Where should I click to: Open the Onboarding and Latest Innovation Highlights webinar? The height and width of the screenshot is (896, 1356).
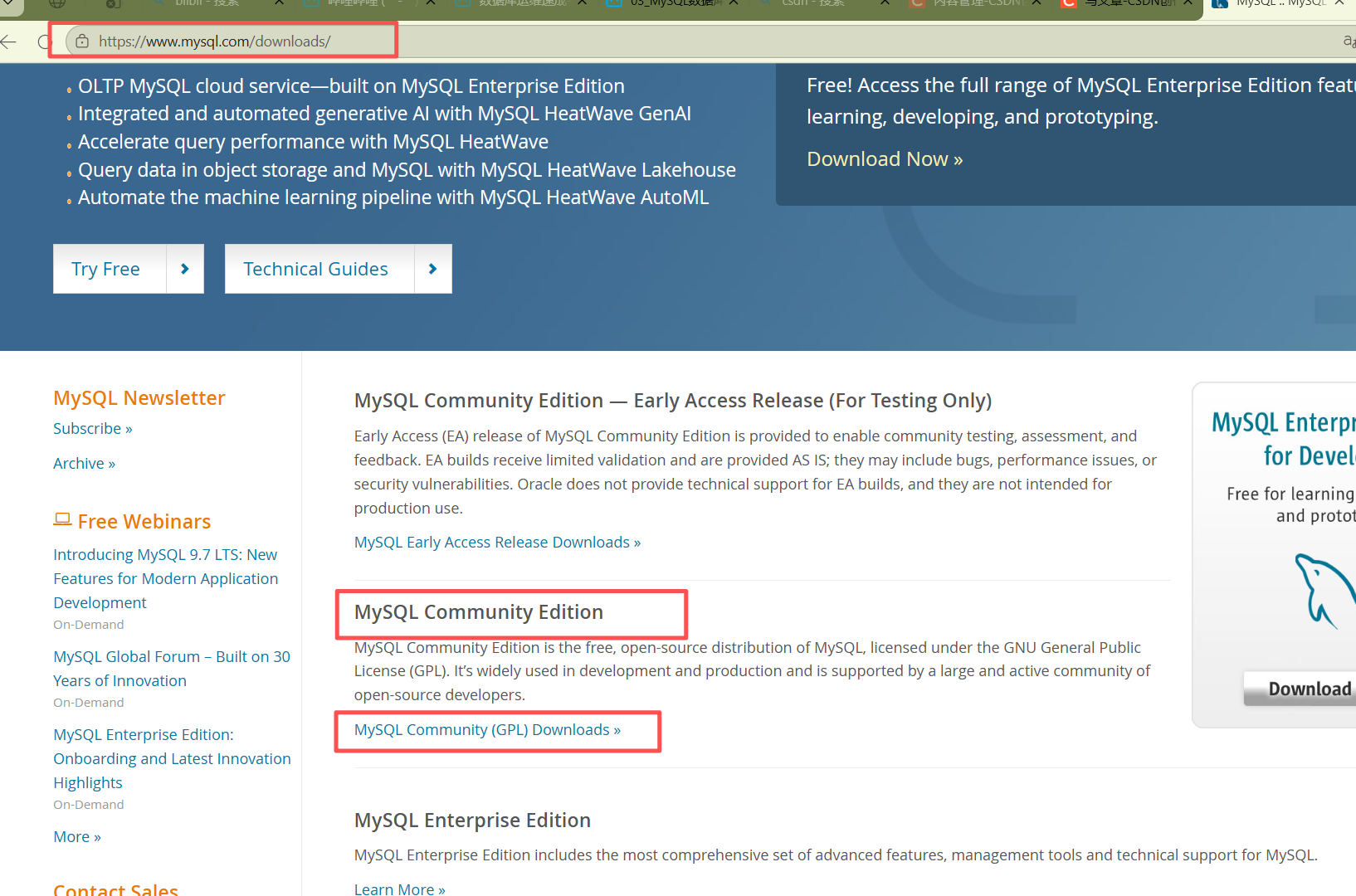coord(172,758)
